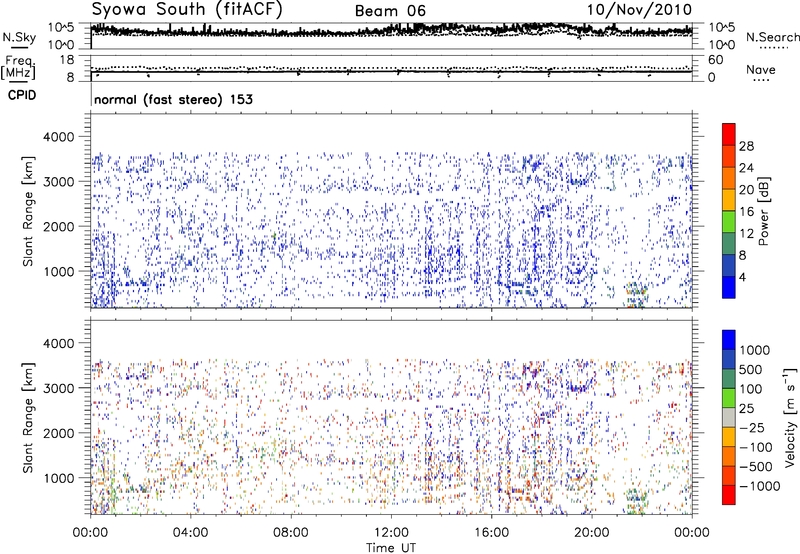Click the '08:00' time axis tick label
The width and height of the screenshot is (800, 554).
[291, 533]
